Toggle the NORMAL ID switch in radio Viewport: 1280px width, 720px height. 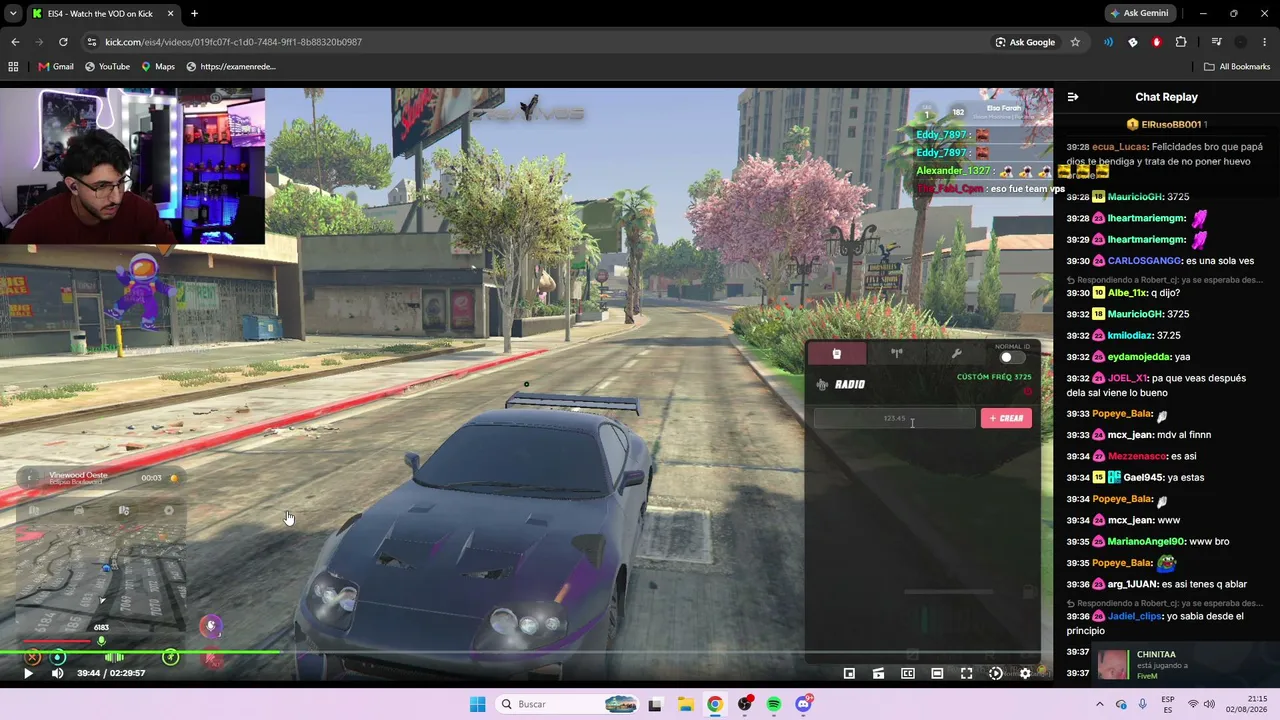[x=1012, y=358]
